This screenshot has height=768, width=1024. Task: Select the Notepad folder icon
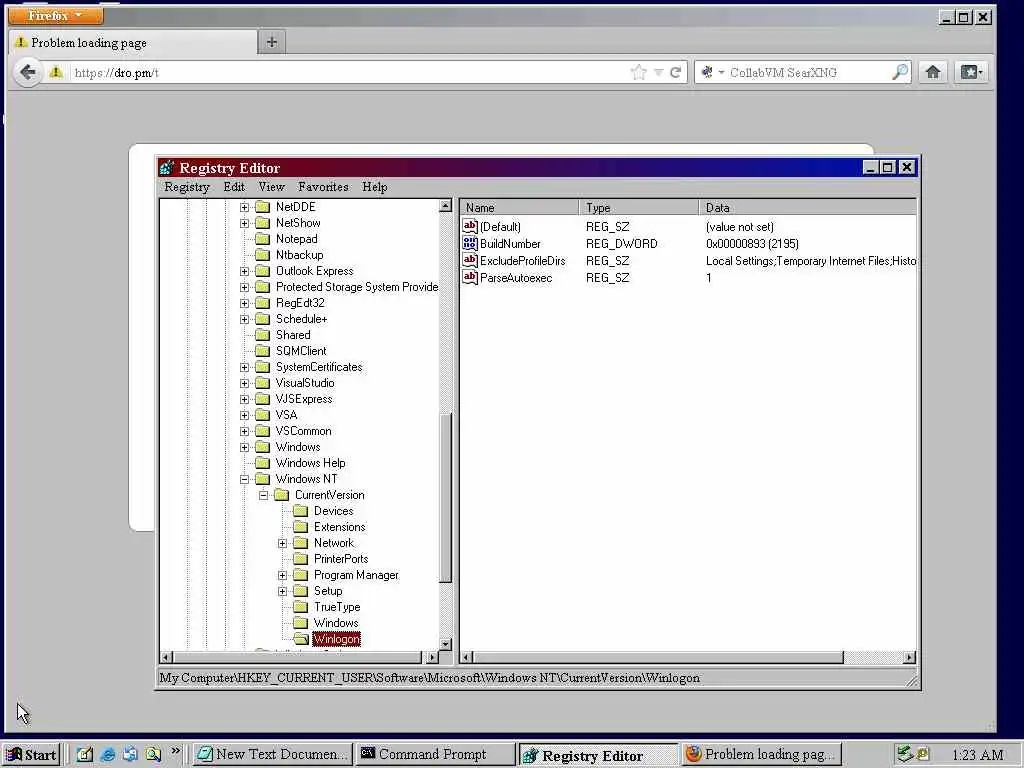click(x=263, y=239)
